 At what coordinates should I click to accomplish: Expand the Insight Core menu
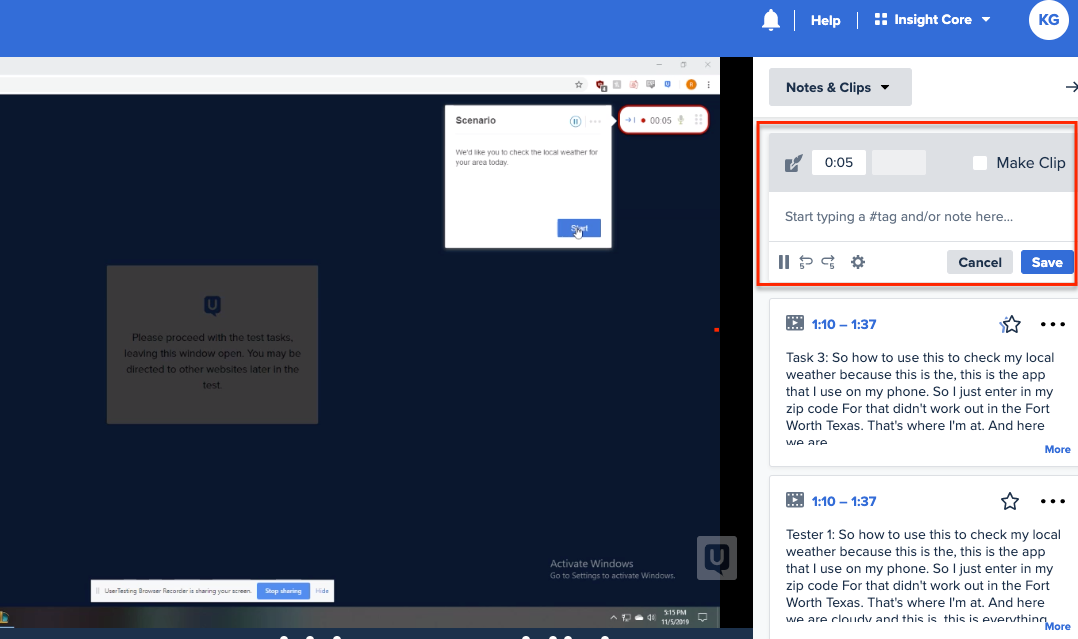pos(932,19)
